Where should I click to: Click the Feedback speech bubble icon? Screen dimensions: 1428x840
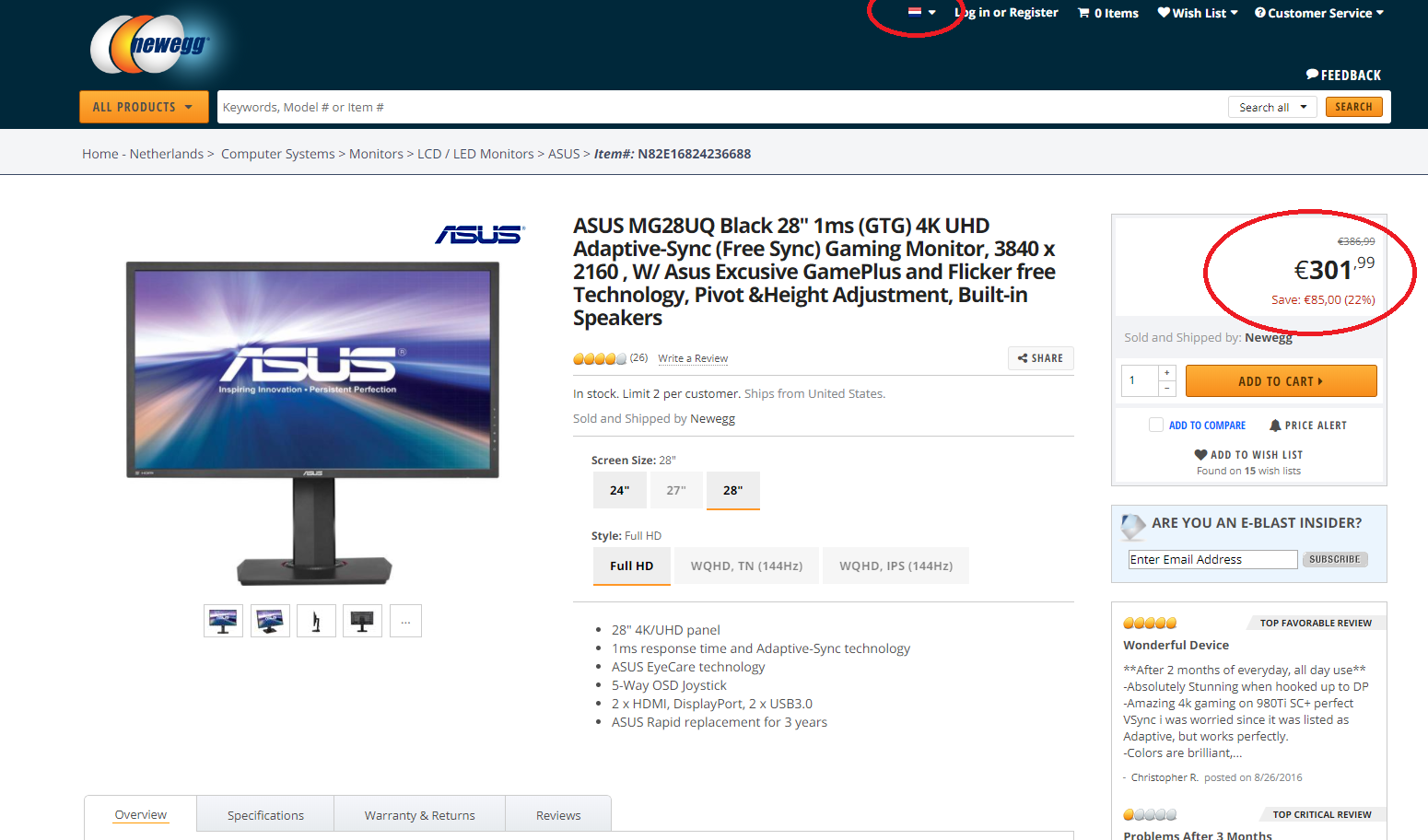[x=1312, y=75]
